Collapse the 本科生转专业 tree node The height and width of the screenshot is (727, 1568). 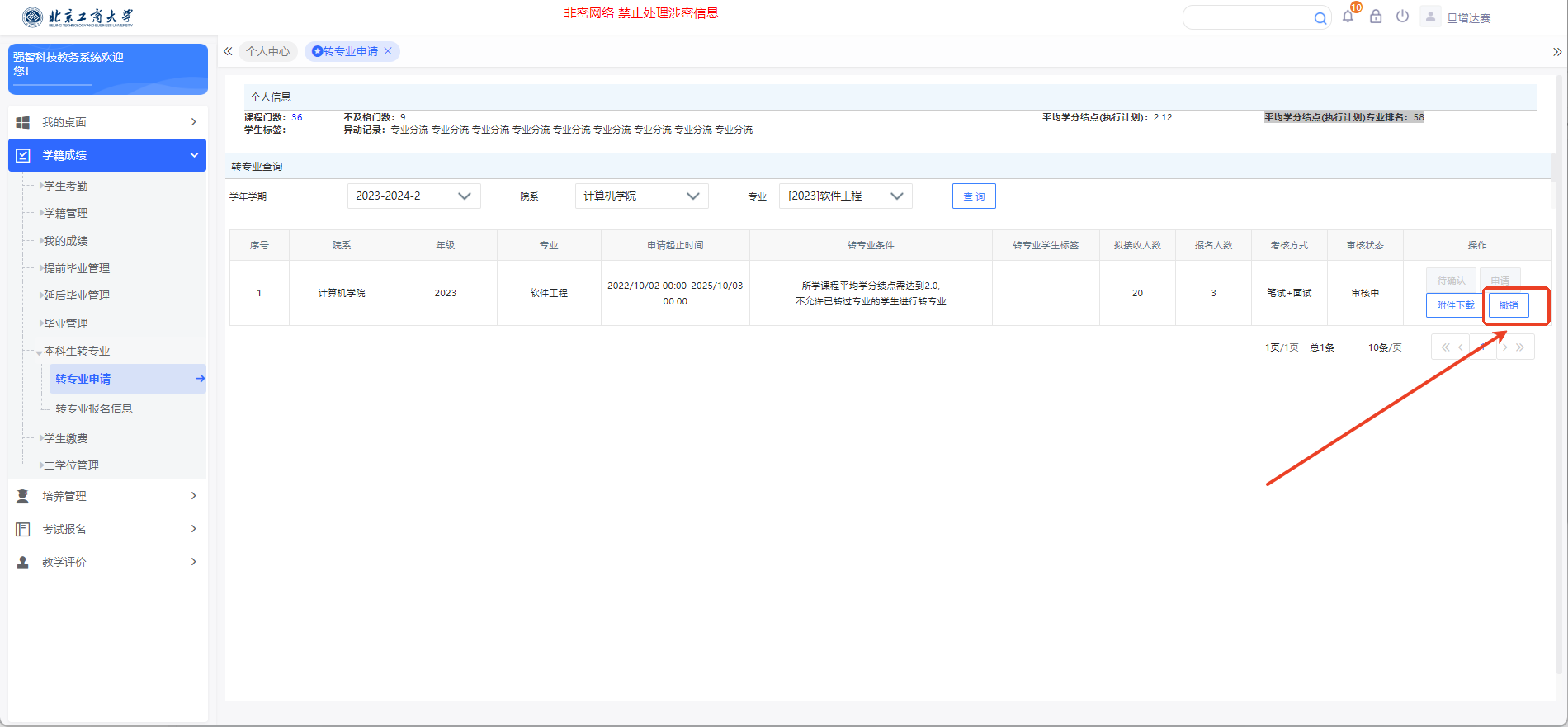39,352
